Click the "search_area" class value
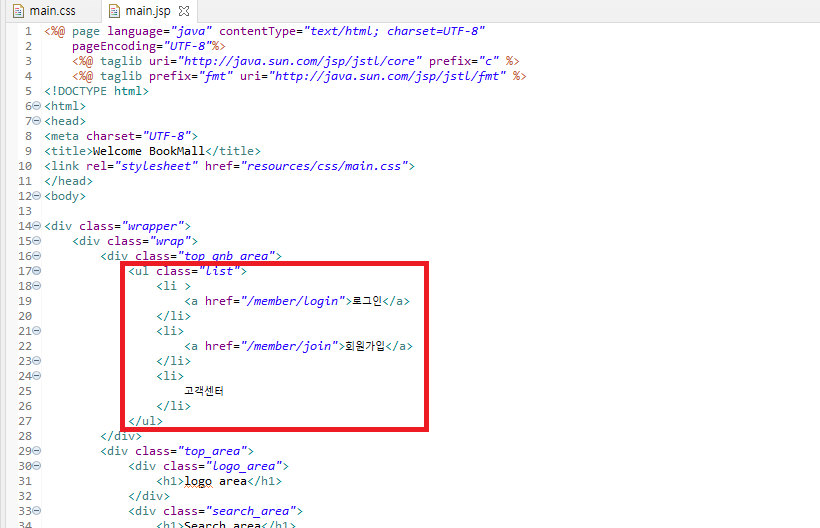This screenshot has height=528, width=820. click(x=250, y=511)
